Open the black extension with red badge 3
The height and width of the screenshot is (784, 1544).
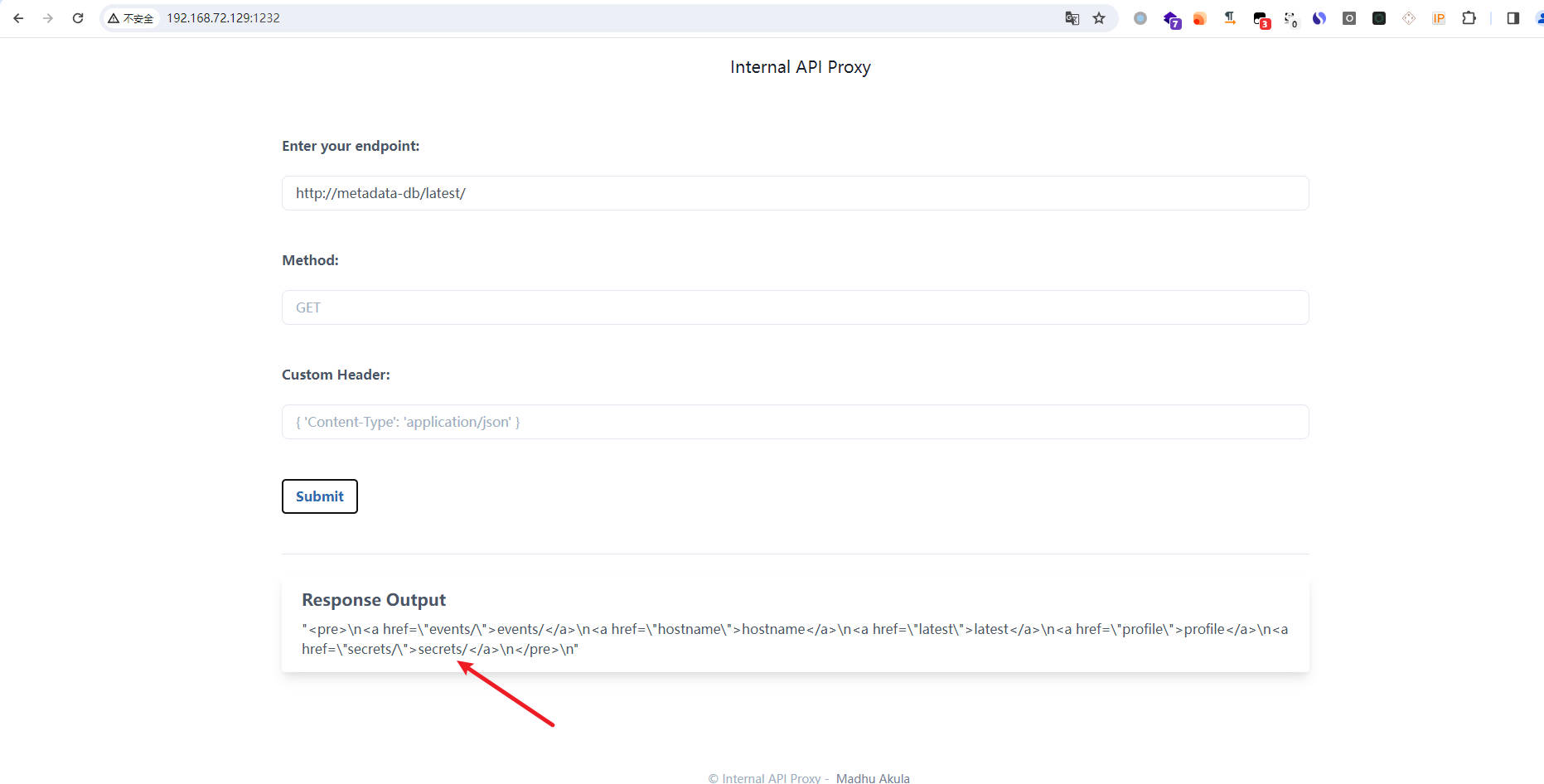click(1261, 19)
